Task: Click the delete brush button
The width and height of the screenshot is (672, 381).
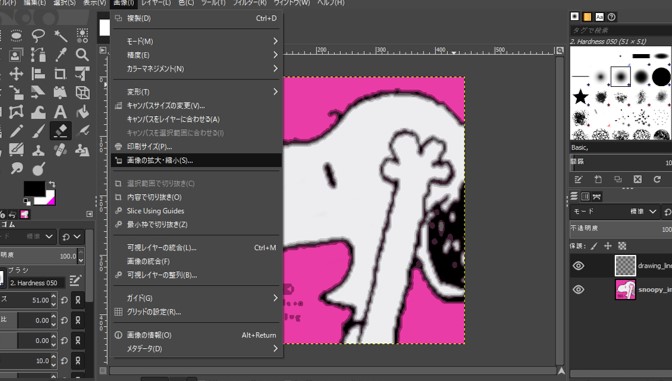Action: click(638, 179)
